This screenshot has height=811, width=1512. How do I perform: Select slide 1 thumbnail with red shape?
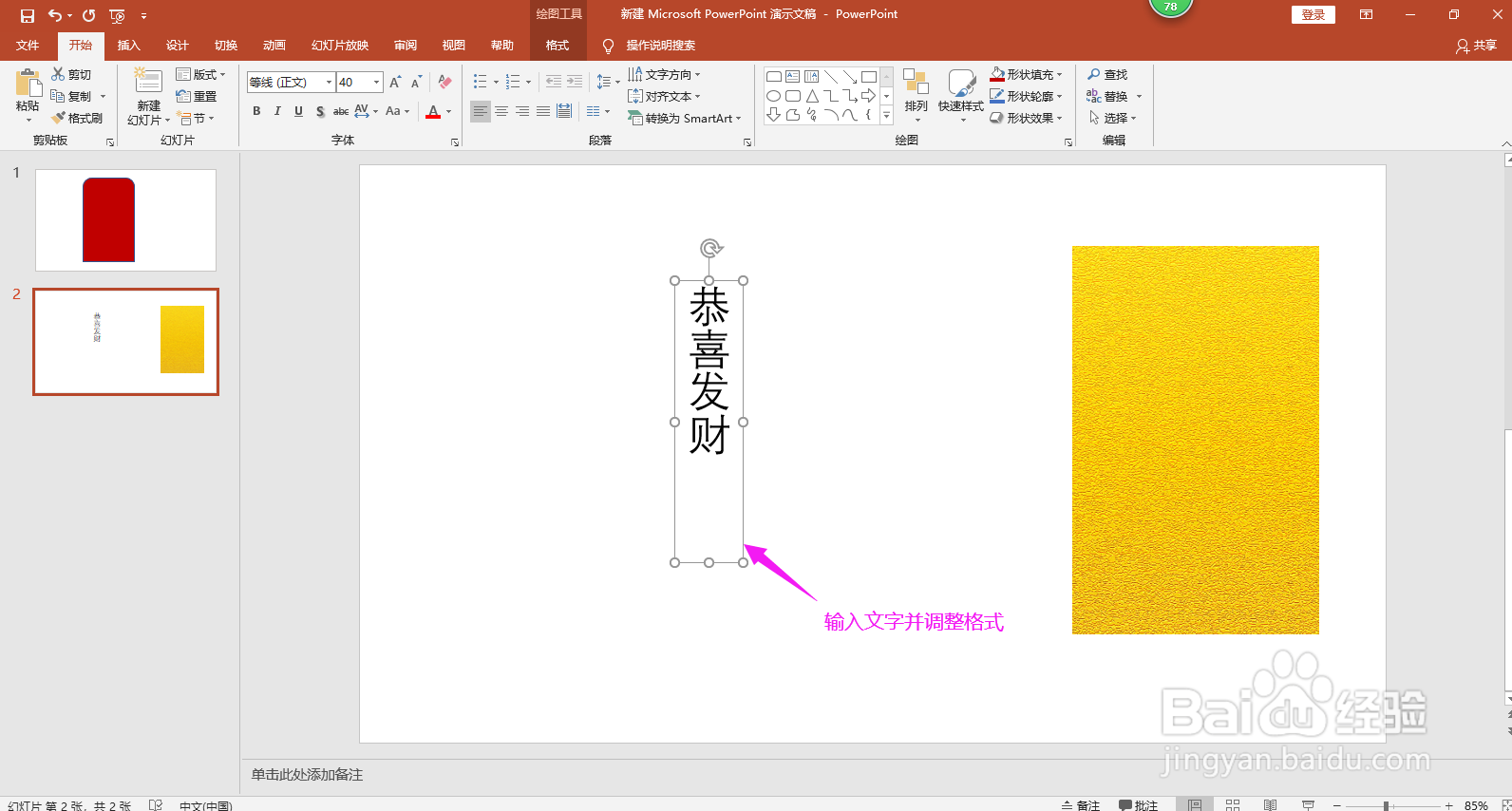(x=125, y=220)
